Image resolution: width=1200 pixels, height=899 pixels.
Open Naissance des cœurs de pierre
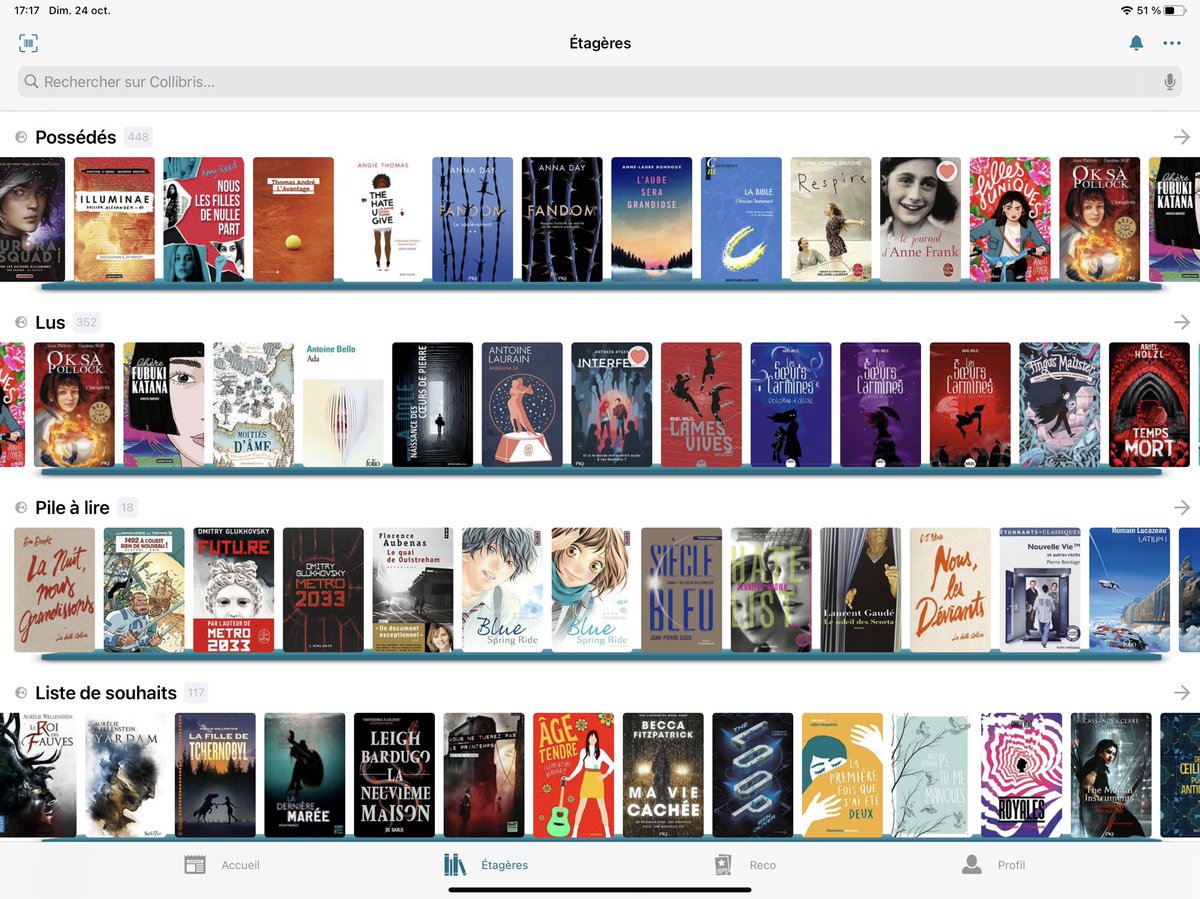click(432, 405)
